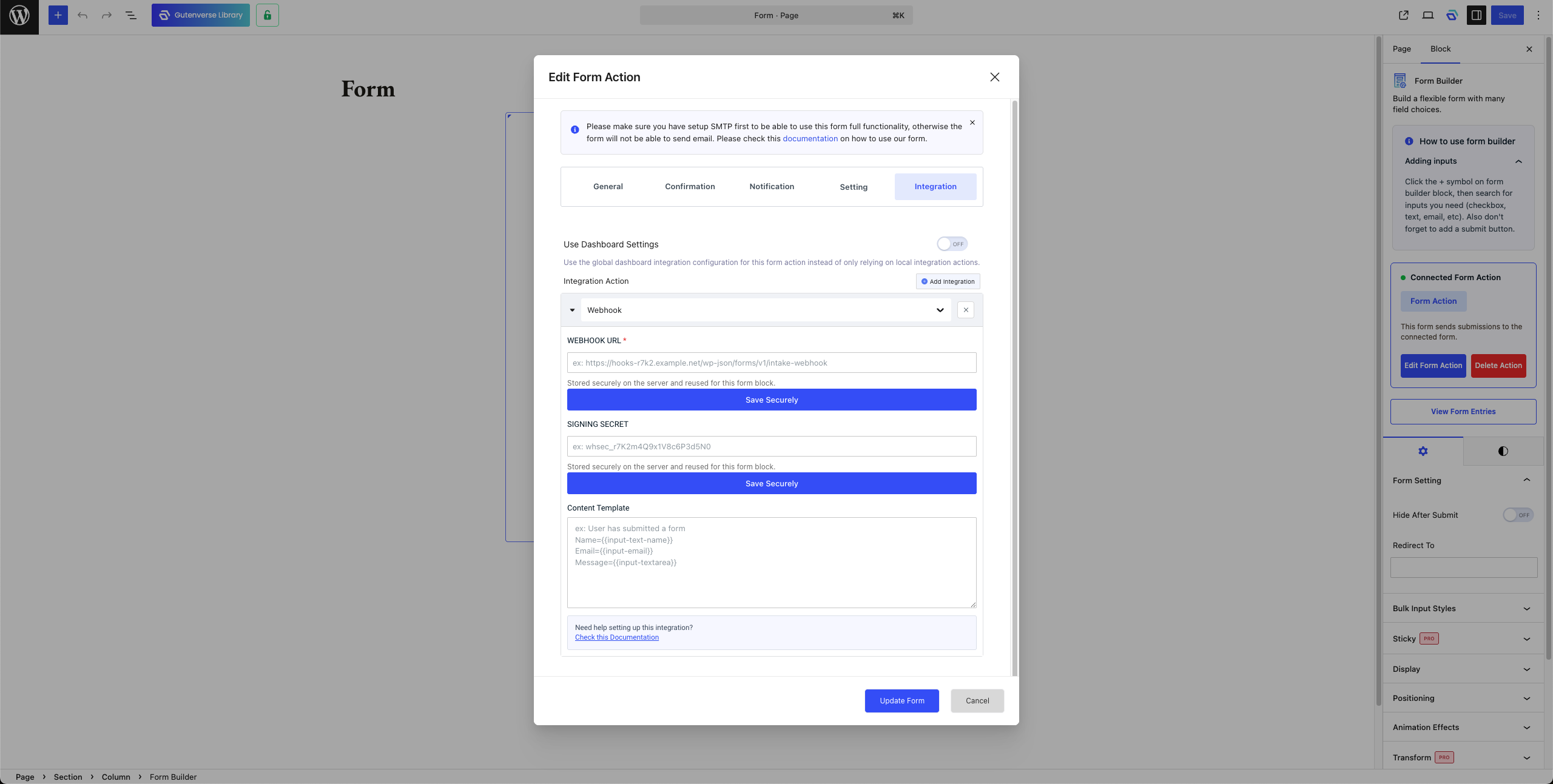This screenshot has width=1553, height=784.
Task: Click Section in the breadcrumb bar
Action: tap(68, 777)
